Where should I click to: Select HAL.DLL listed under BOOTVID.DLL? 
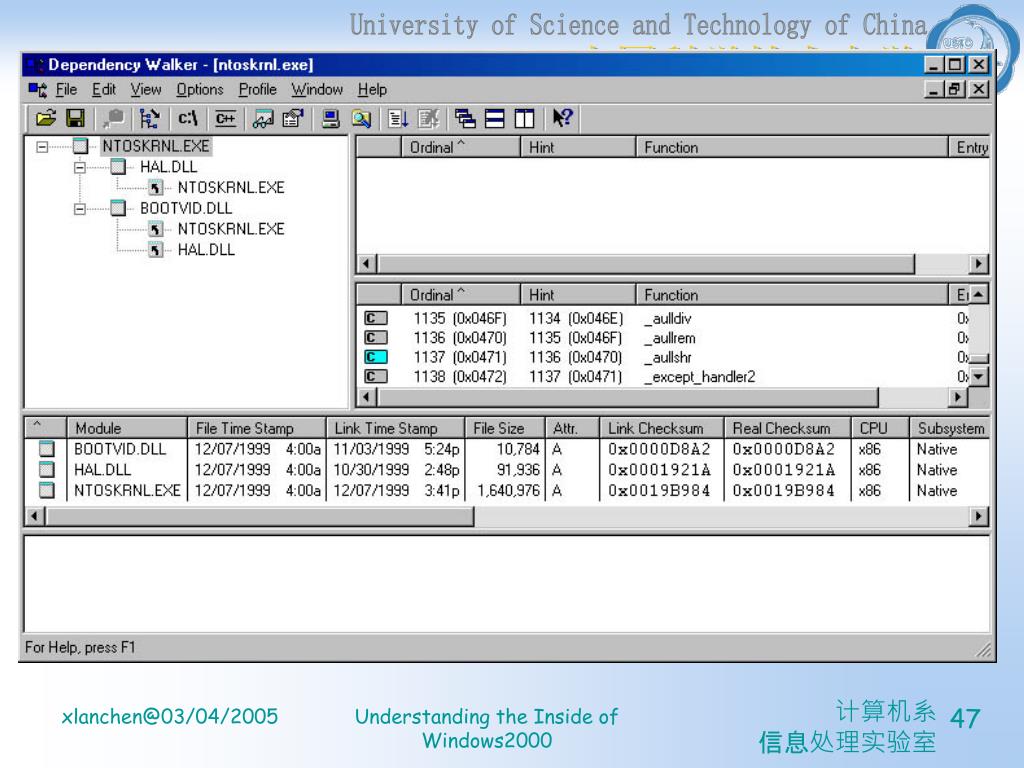[206, 250]
